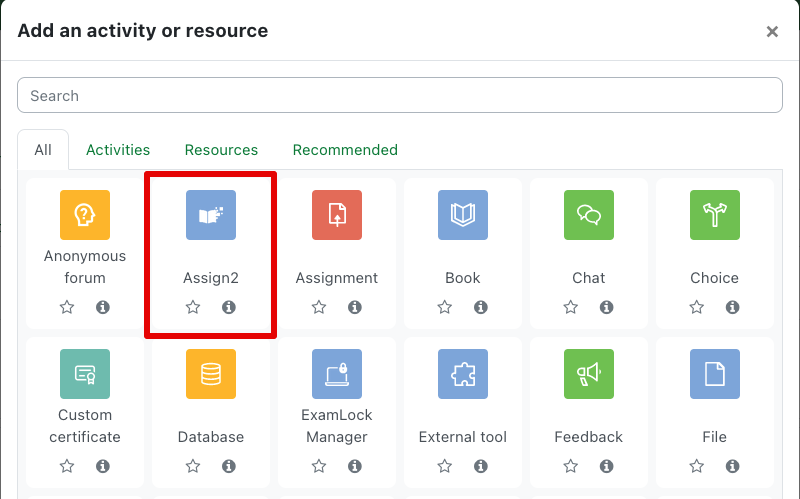Image resolution: width=800 pixels, height=499 pixels.
Task: Choose the Choice activity icon
Action: tap(715, 215)
